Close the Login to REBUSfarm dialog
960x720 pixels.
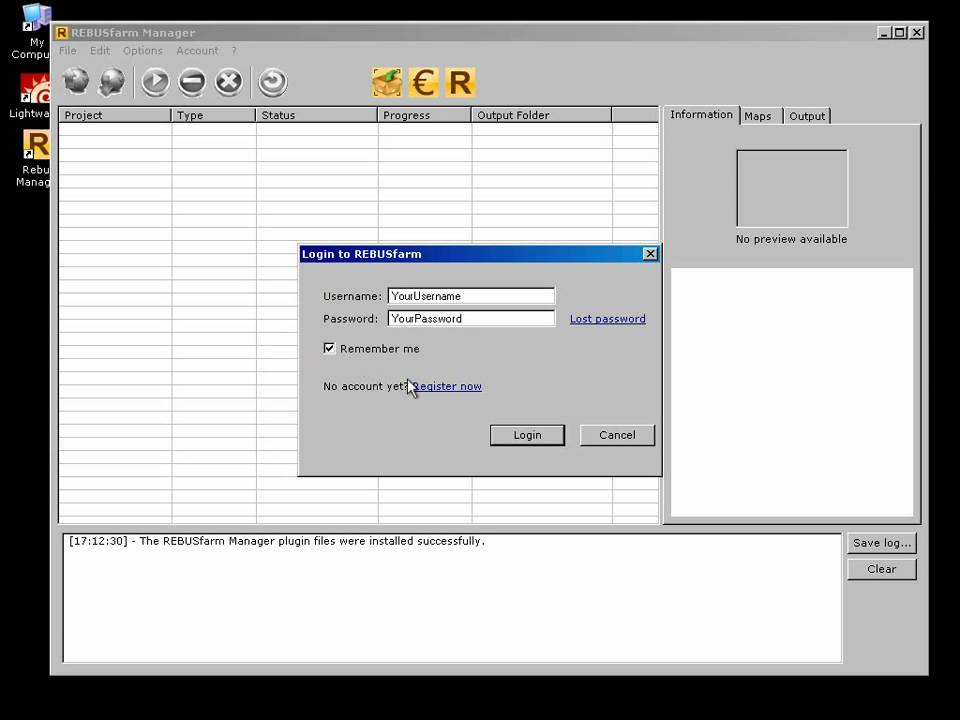(650, 254)
